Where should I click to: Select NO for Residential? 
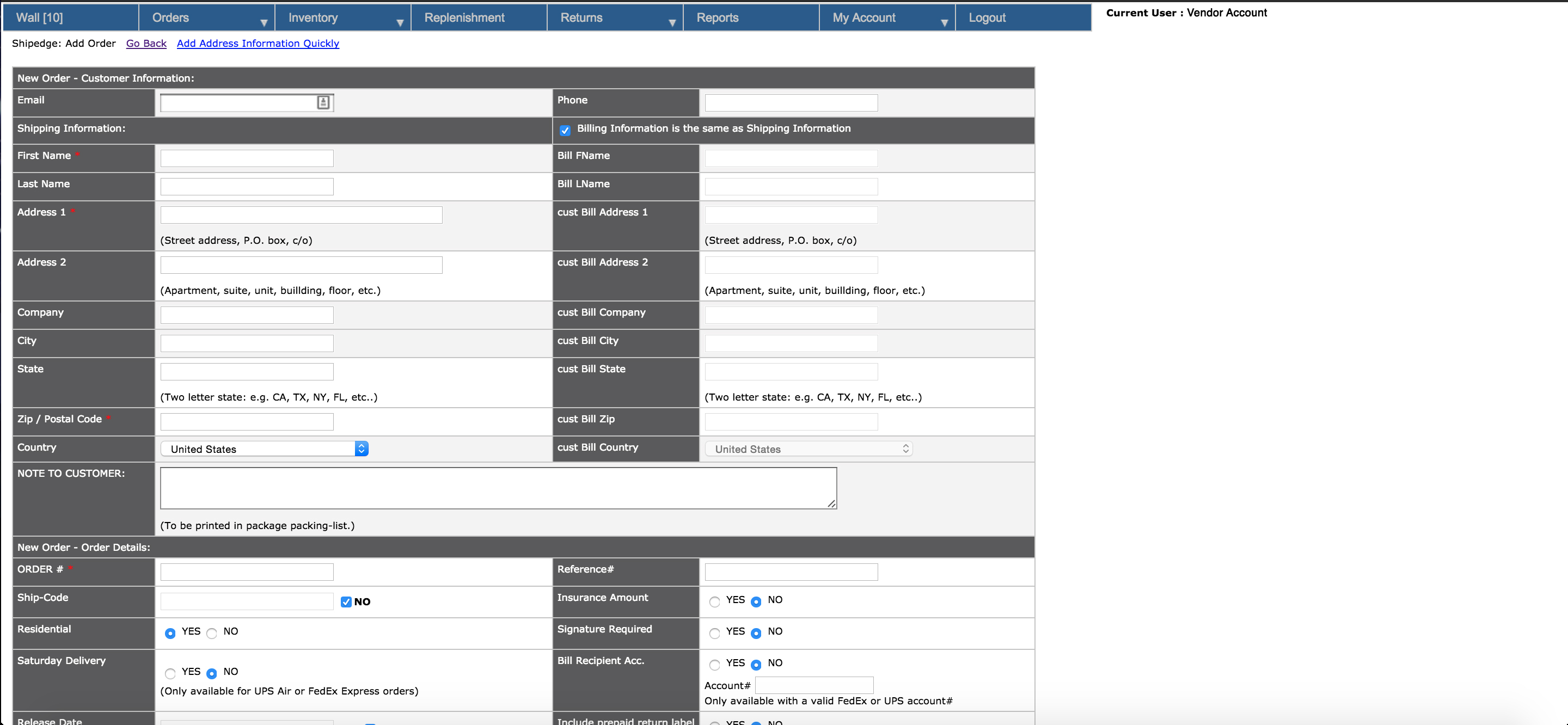point(212,633)
